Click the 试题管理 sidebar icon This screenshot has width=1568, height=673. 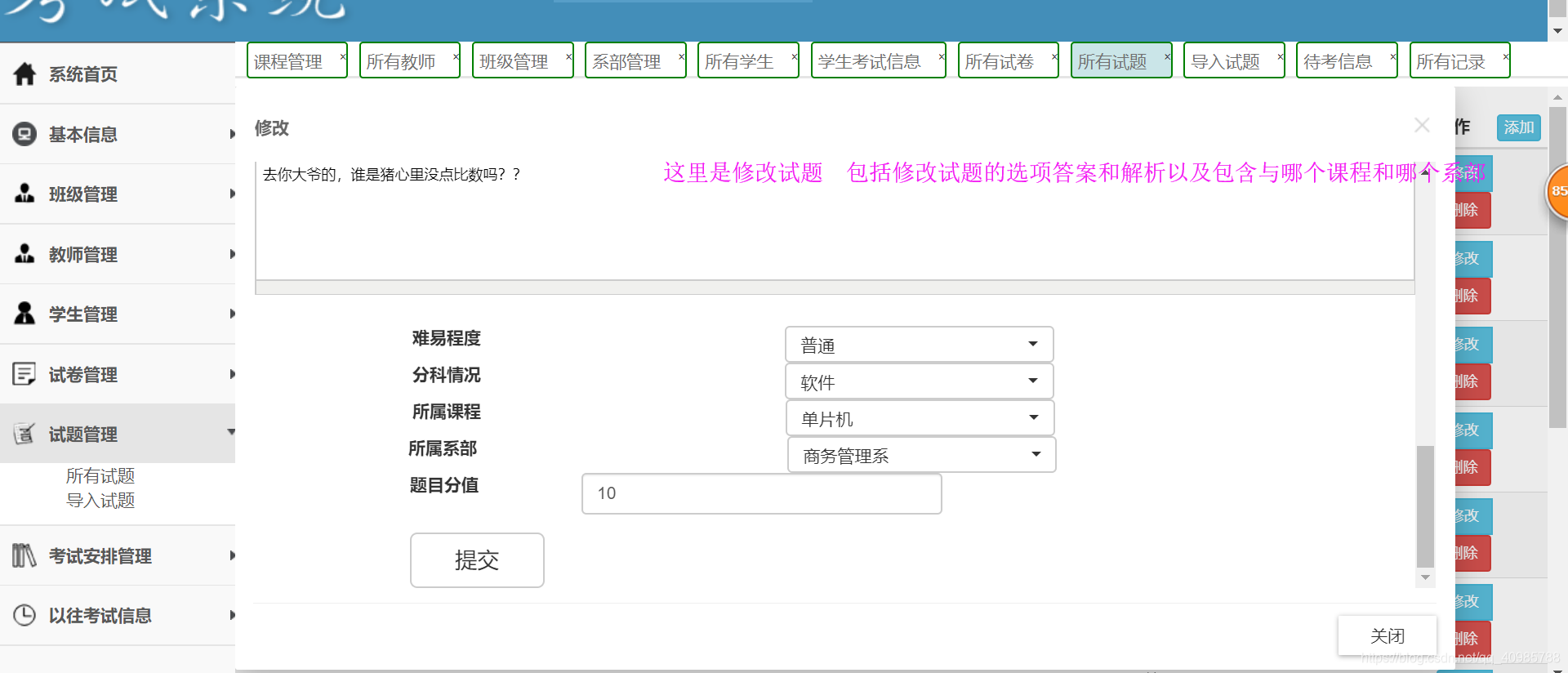(24, 434)
